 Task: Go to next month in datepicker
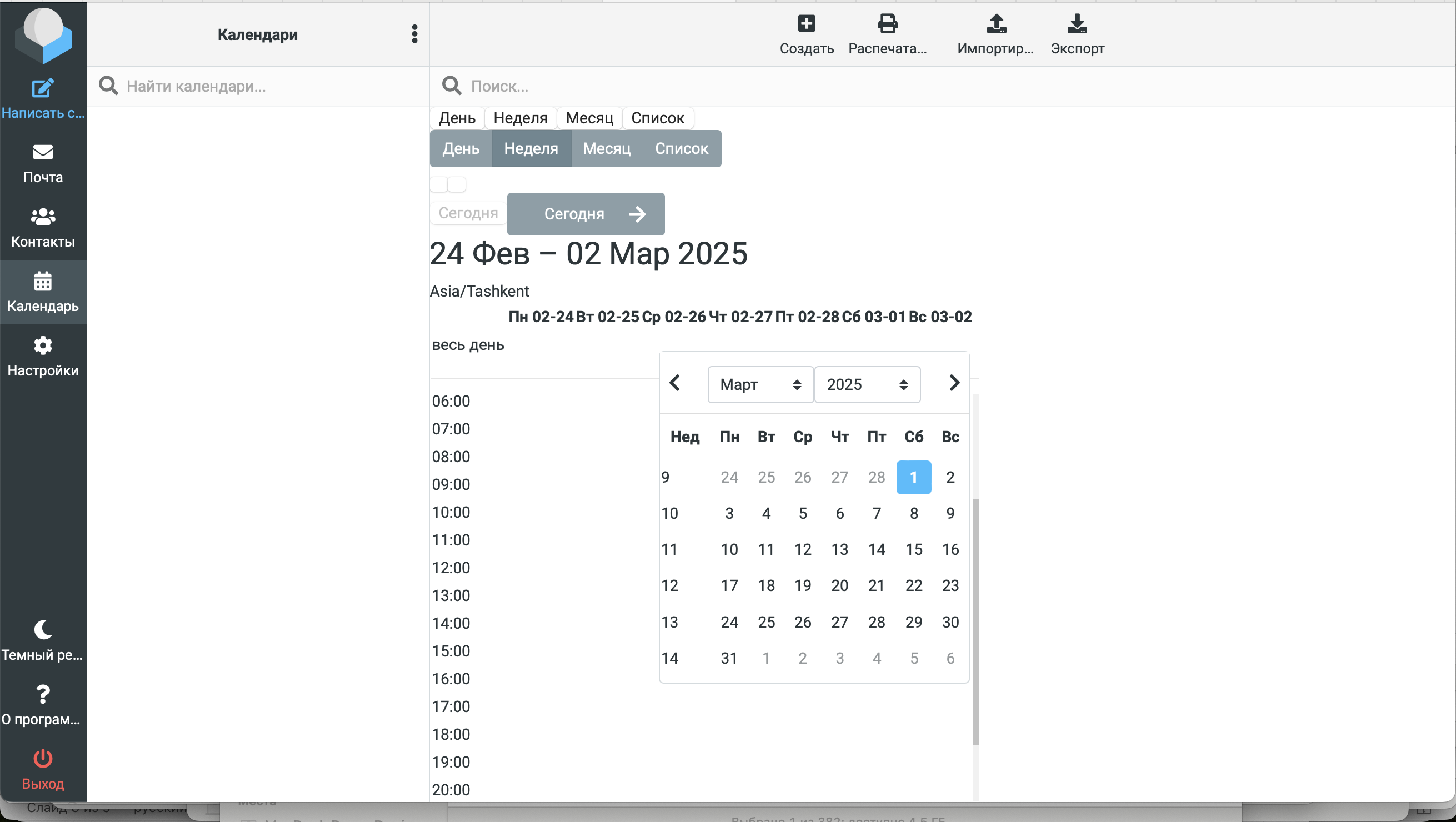(954, 383)
